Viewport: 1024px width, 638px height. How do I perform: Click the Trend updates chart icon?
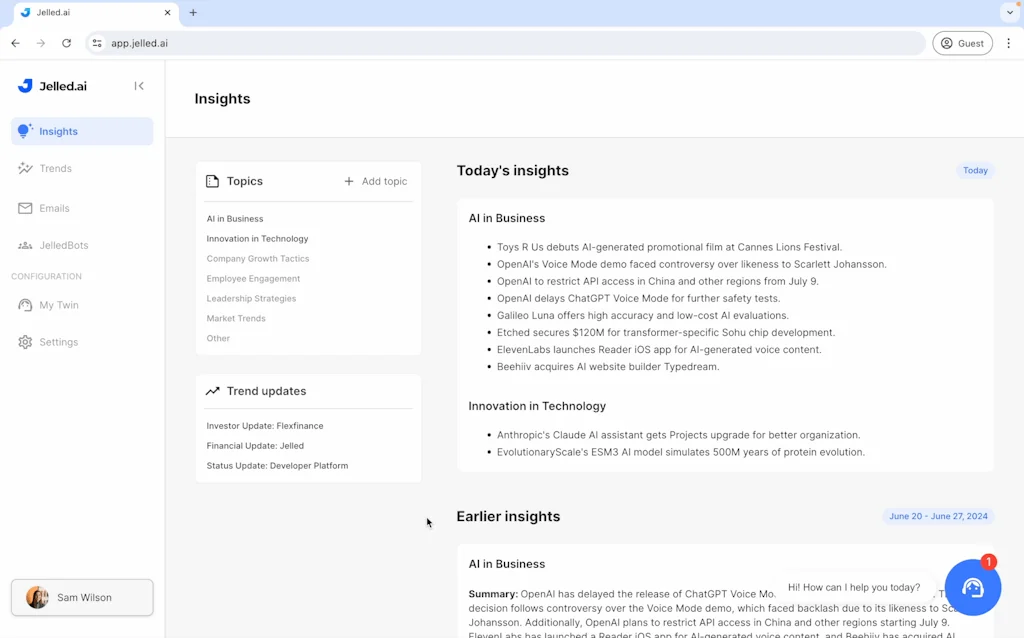[x=212, y=391]
